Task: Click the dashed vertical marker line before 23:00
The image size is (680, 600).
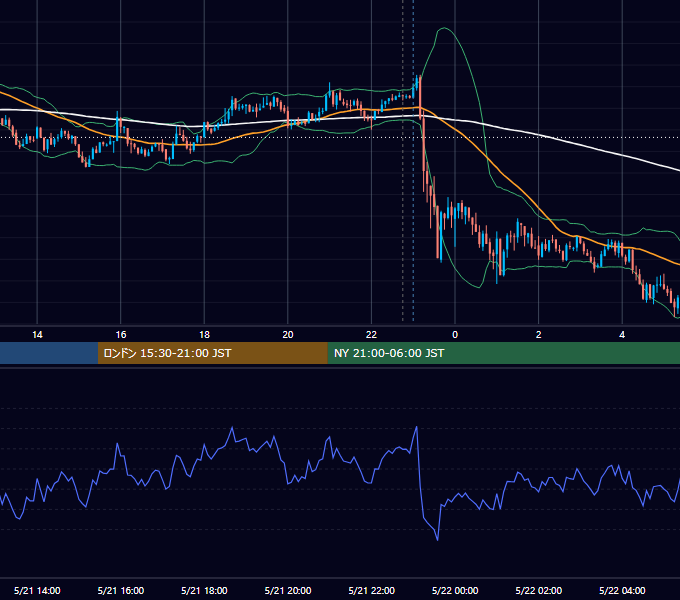Action: [403, 160]
